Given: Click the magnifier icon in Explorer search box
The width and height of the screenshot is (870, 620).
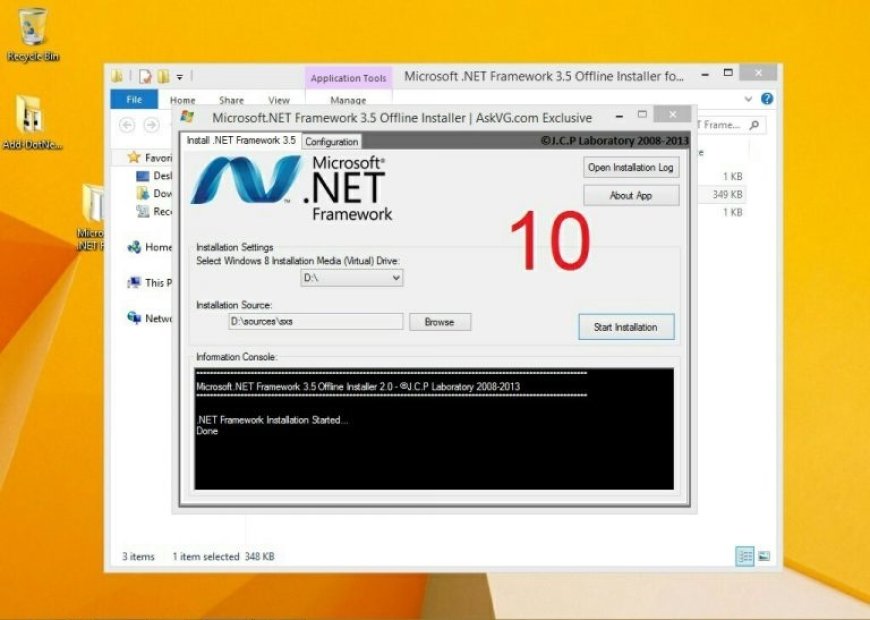Looking at the screenshot, I should click(753, 125).
